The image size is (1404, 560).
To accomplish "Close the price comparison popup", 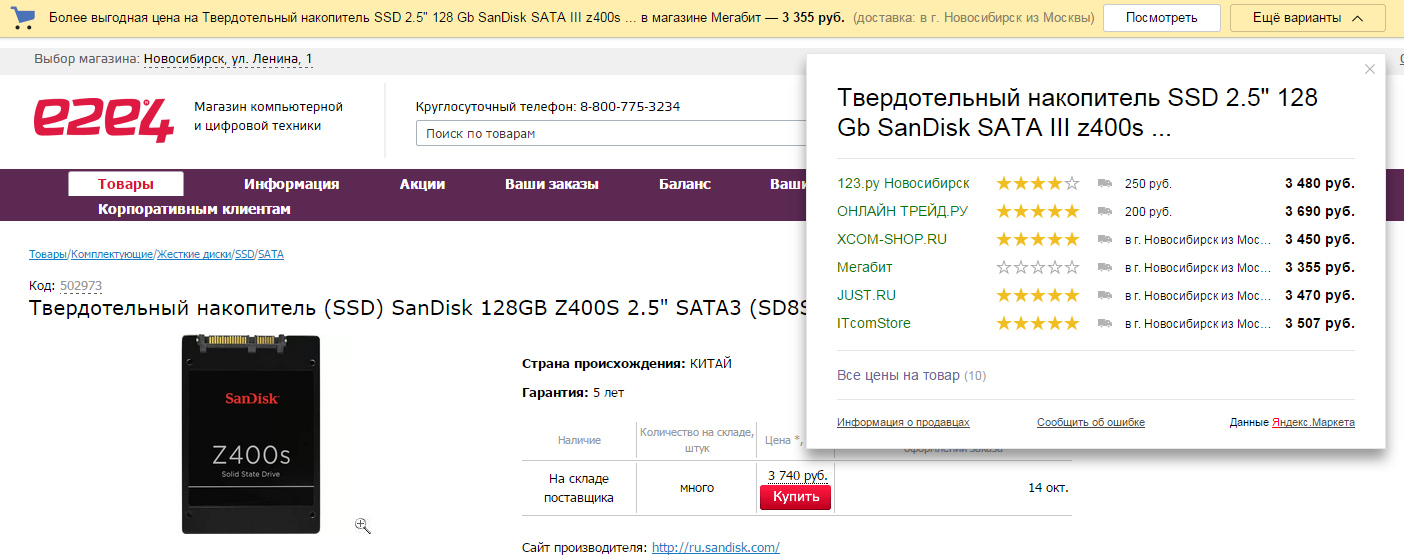I will (1370, 69).
